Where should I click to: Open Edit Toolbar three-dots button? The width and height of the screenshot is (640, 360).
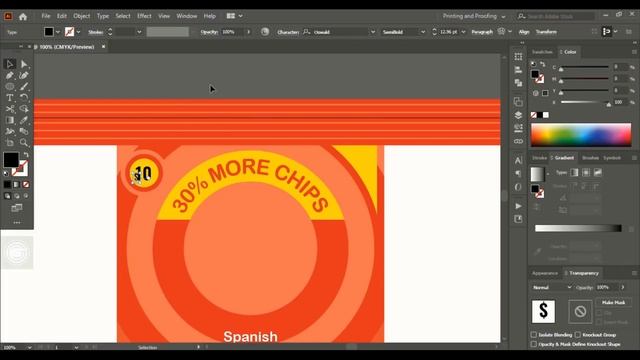click(x=17, y=223)
